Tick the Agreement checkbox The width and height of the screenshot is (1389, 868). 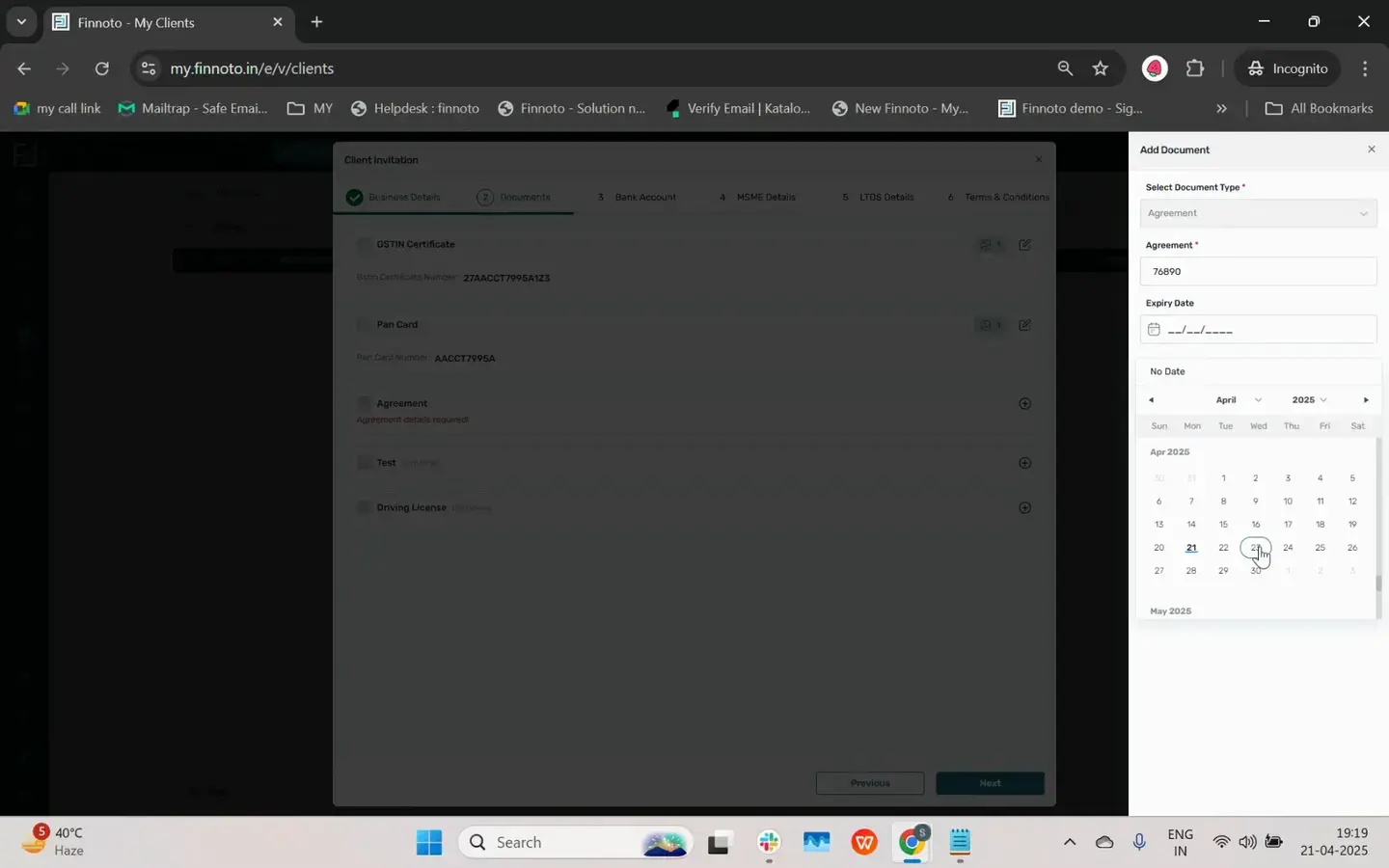[x=364, y=404]
